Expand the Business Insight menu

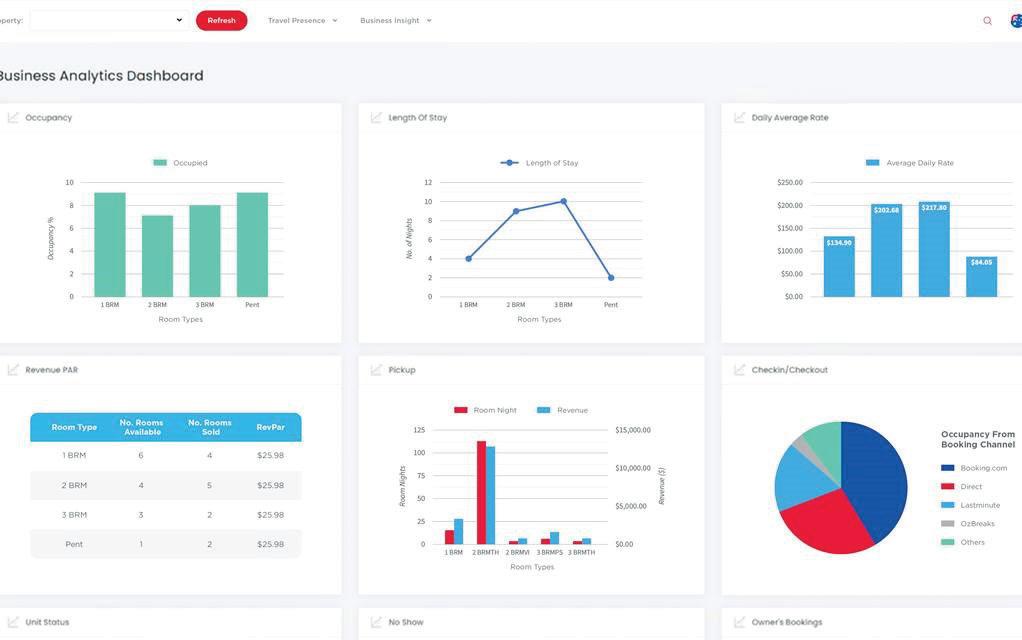point(396,21)
